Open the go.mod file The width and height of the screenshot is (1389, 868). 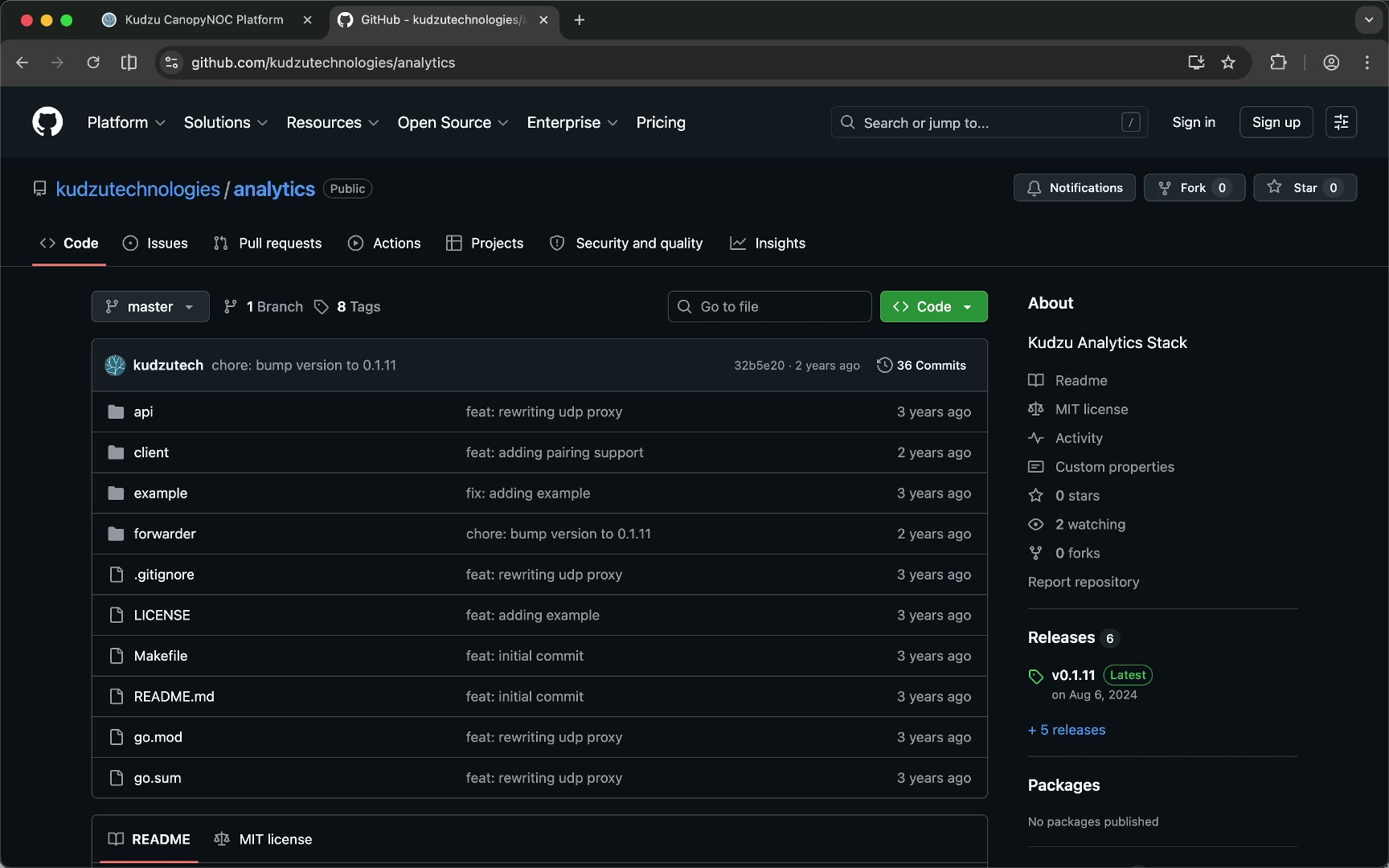(158, 737)
